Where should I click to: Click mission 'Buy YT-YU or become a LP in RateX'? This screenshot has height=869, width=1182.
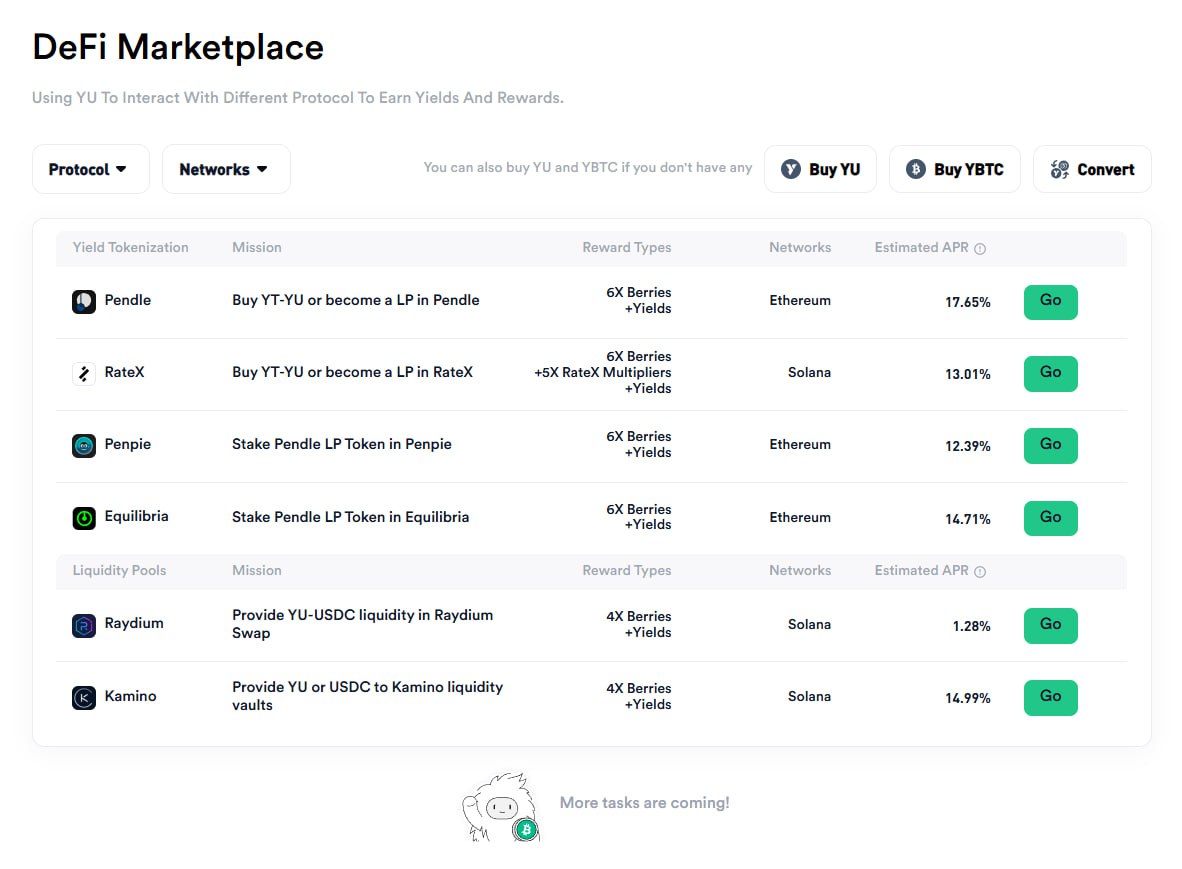click(x=352, y=372)
